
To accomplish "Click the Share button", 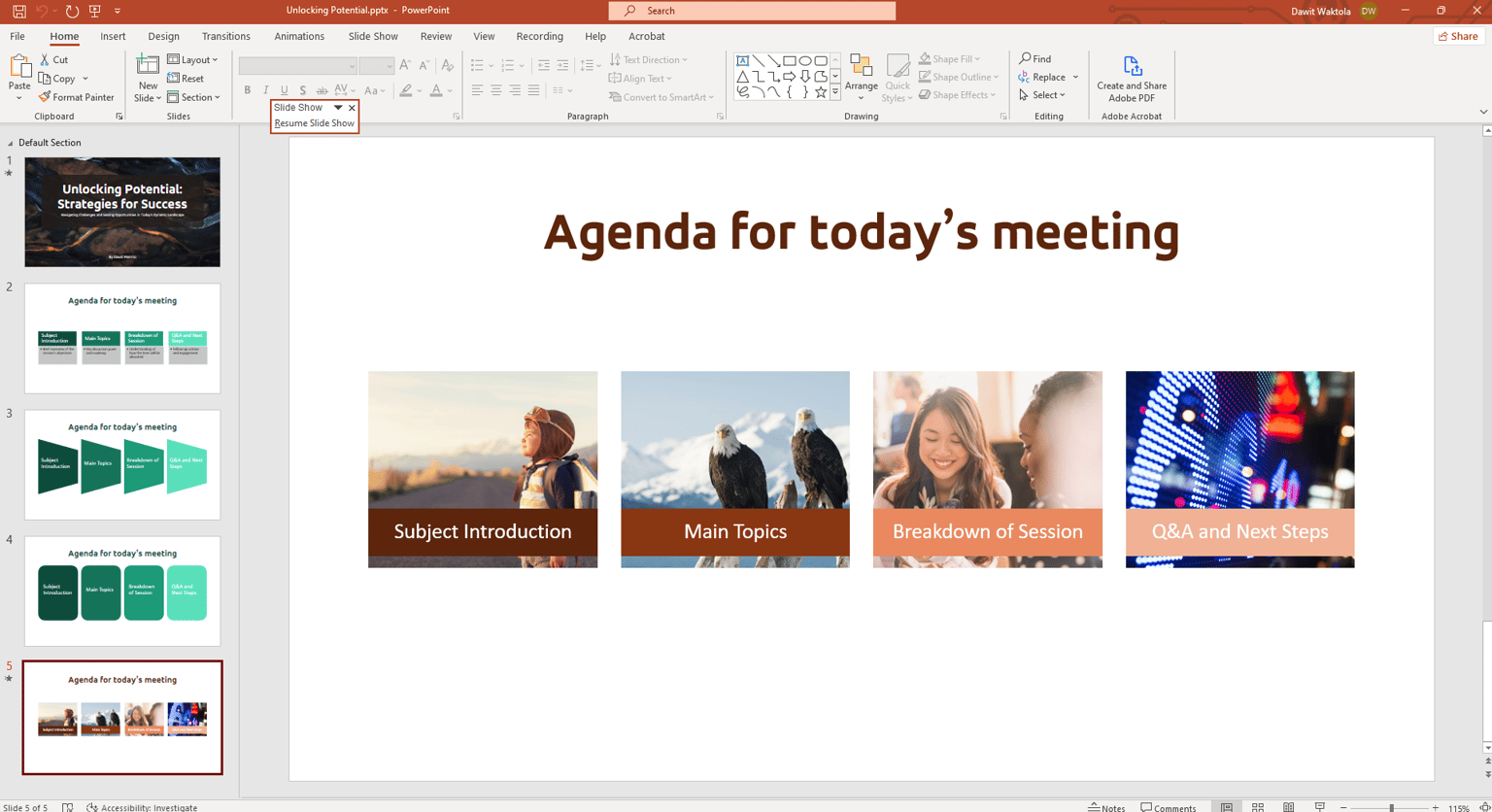I will [x=1459, y=36].
